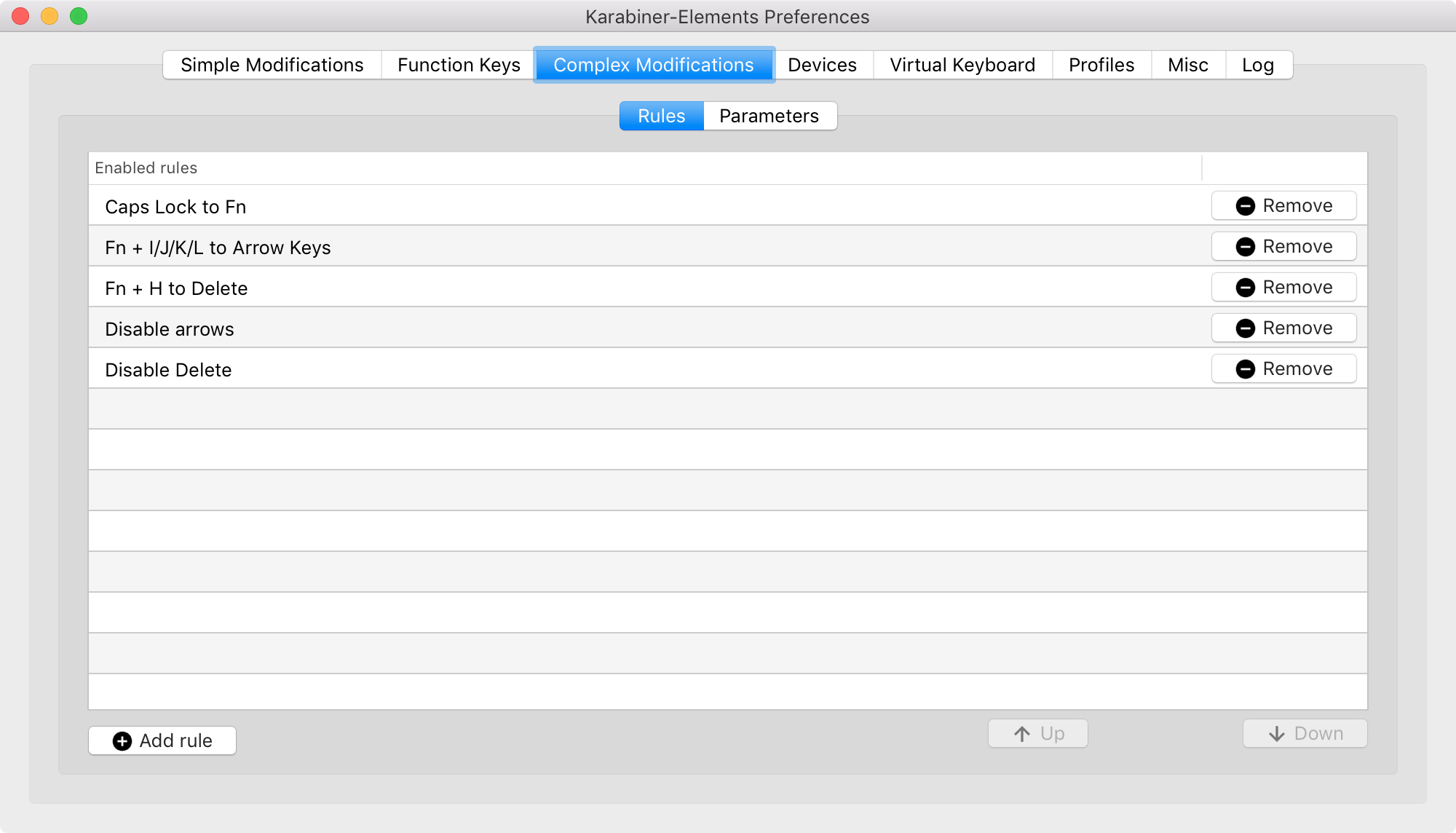Click the Up reorder button

(1038, 733)
